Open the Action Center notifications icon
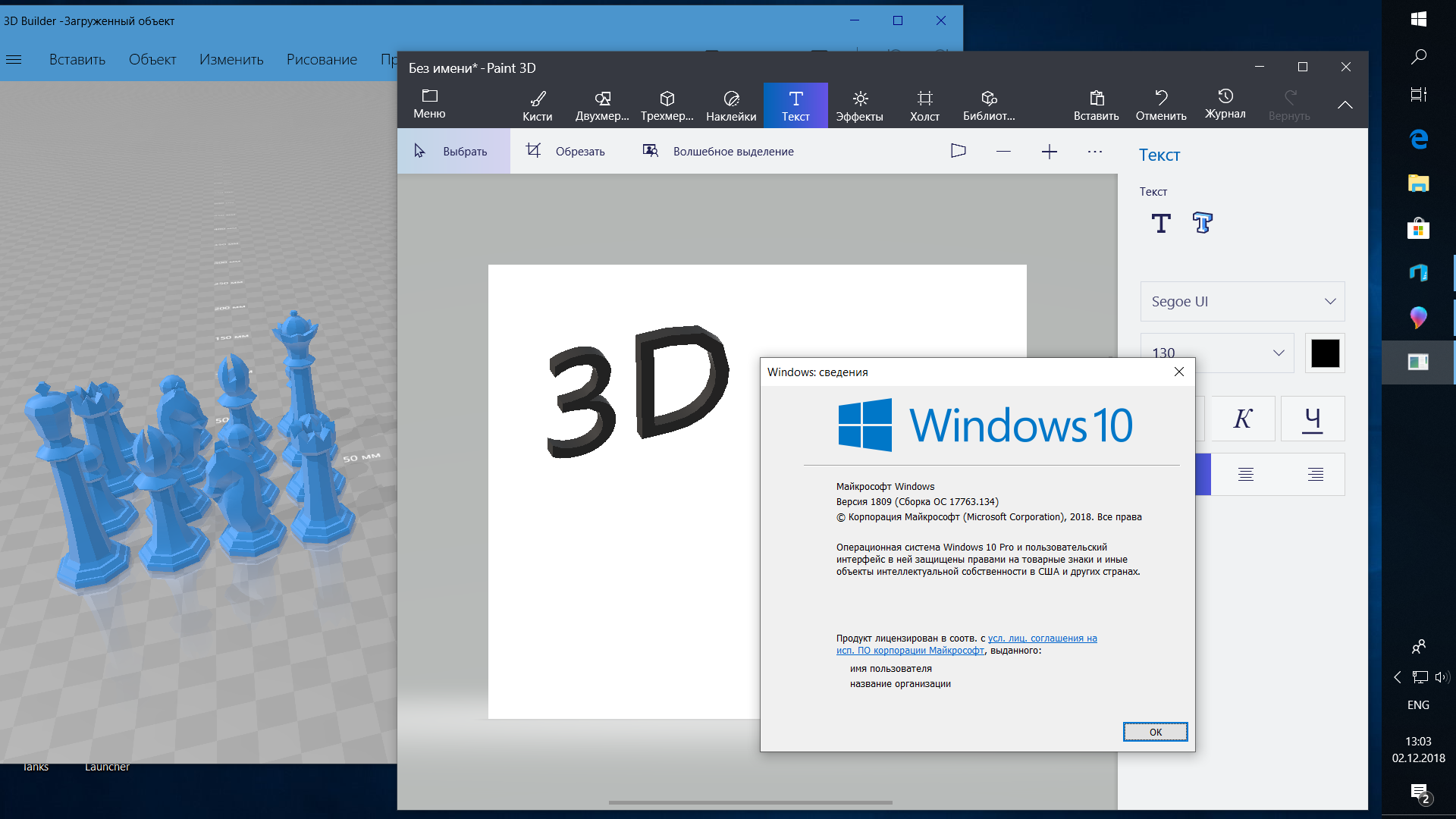 click(x=1420, y=793)
